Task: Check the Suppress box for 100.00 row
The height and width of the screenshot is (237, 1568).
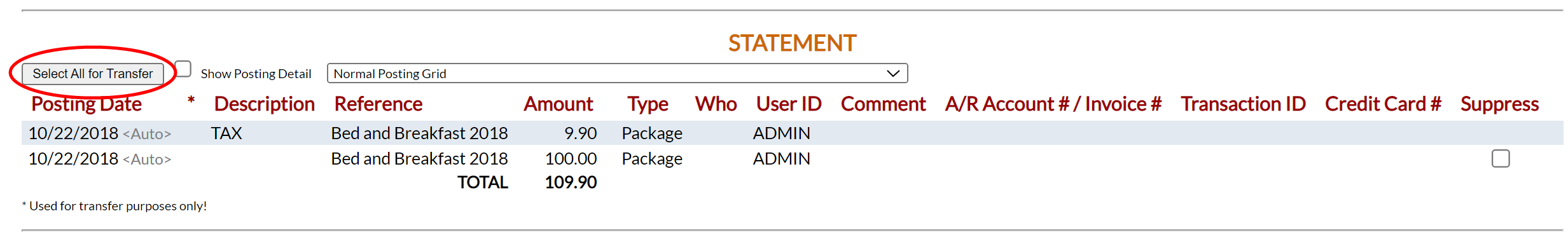Action: tap(1501, 158)
